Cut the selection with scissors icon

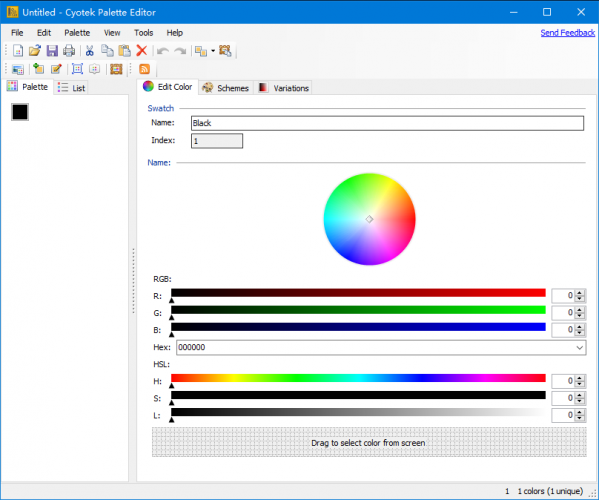click(90, 50)
